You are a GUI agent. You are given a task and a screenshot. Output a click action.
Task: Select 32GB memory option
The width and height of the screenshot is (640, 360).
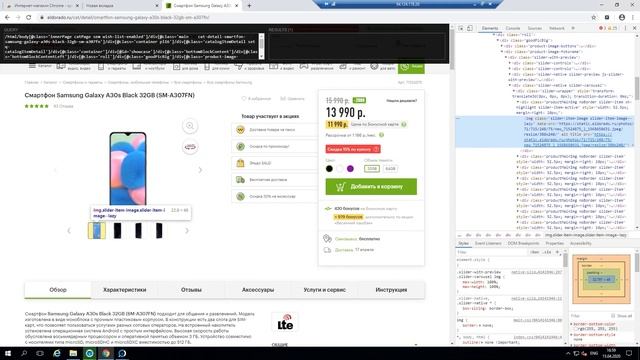[x=372, y=169]
